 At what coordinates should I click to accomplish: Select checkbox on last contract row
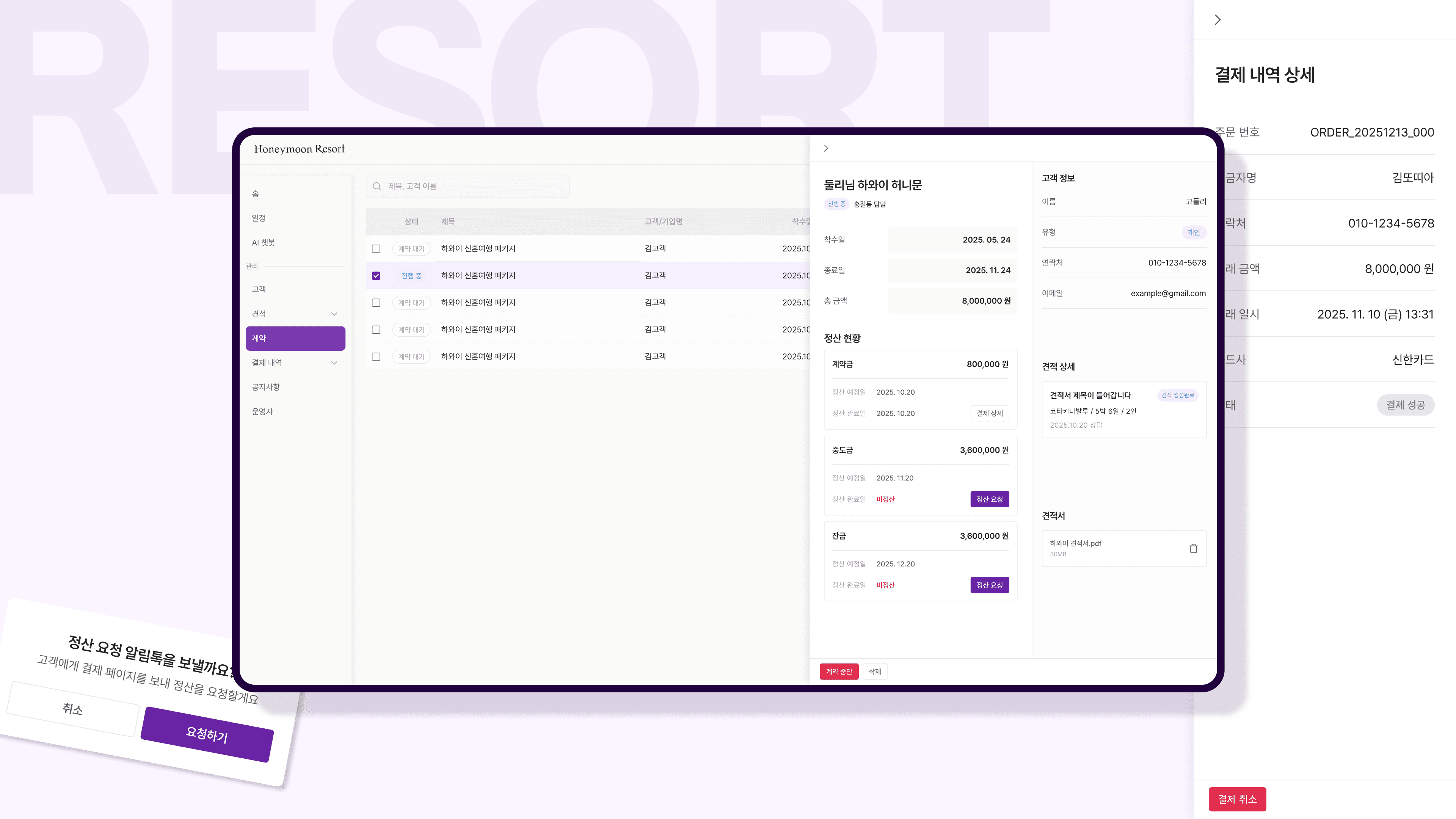pos(376,357)
